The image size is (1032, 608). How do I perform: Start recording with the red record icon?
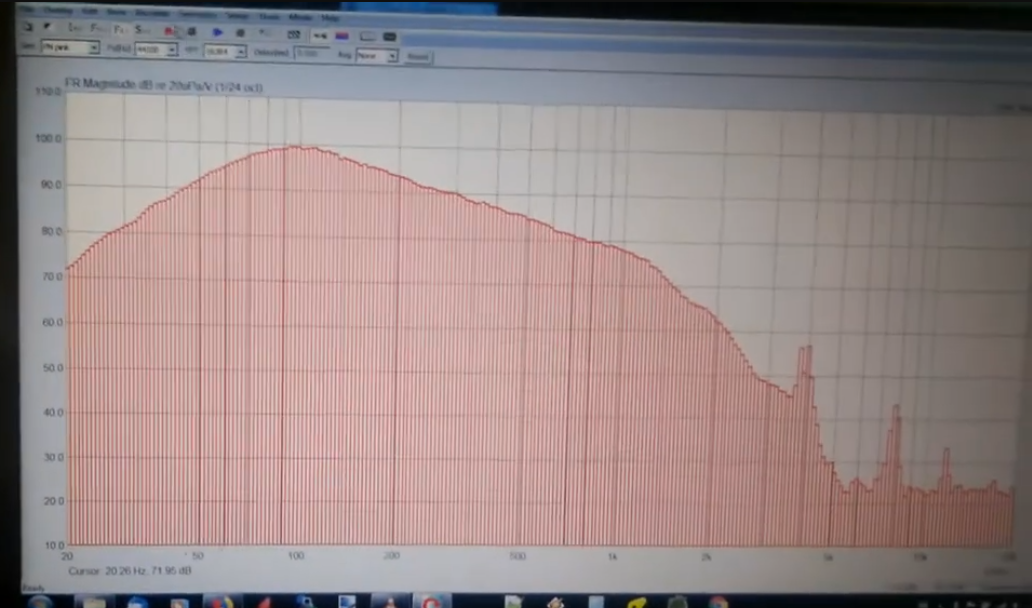tap(169, 31)
